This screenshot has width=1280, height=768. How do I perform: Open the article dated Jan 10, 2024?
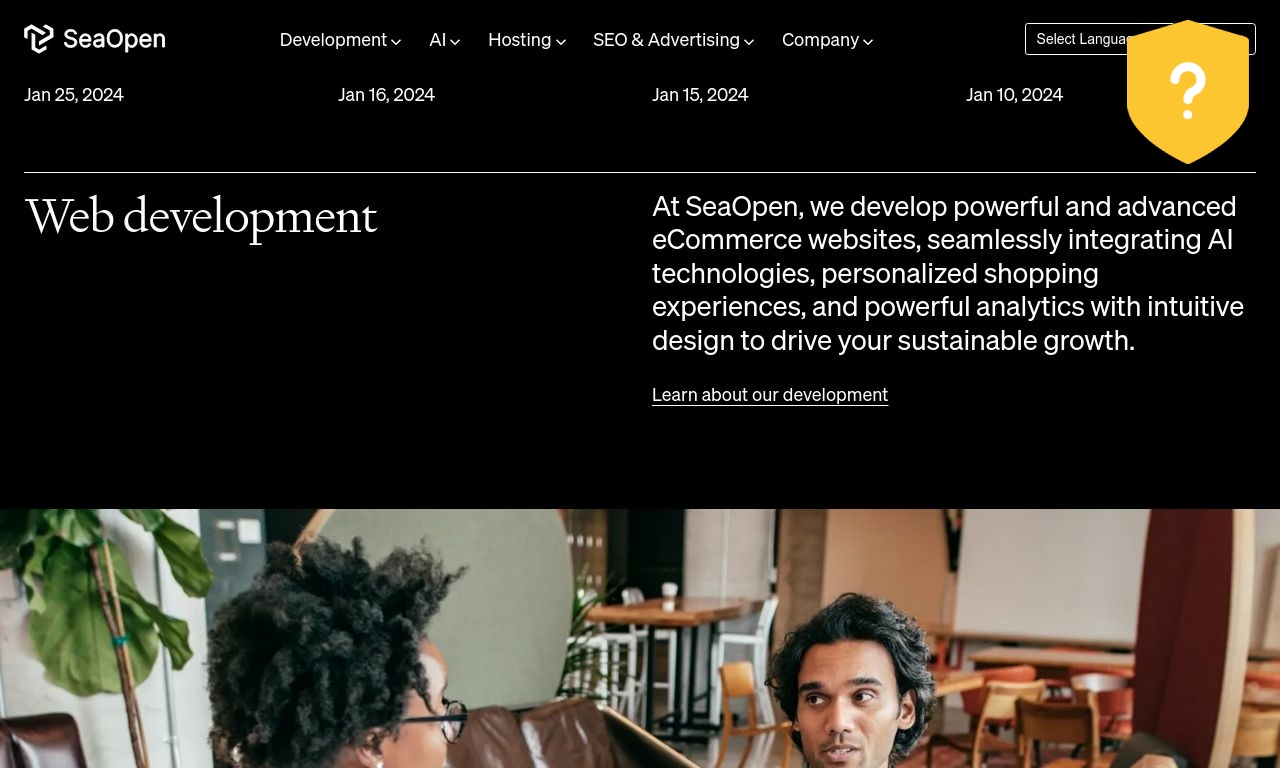click(x=1014, y=94)
